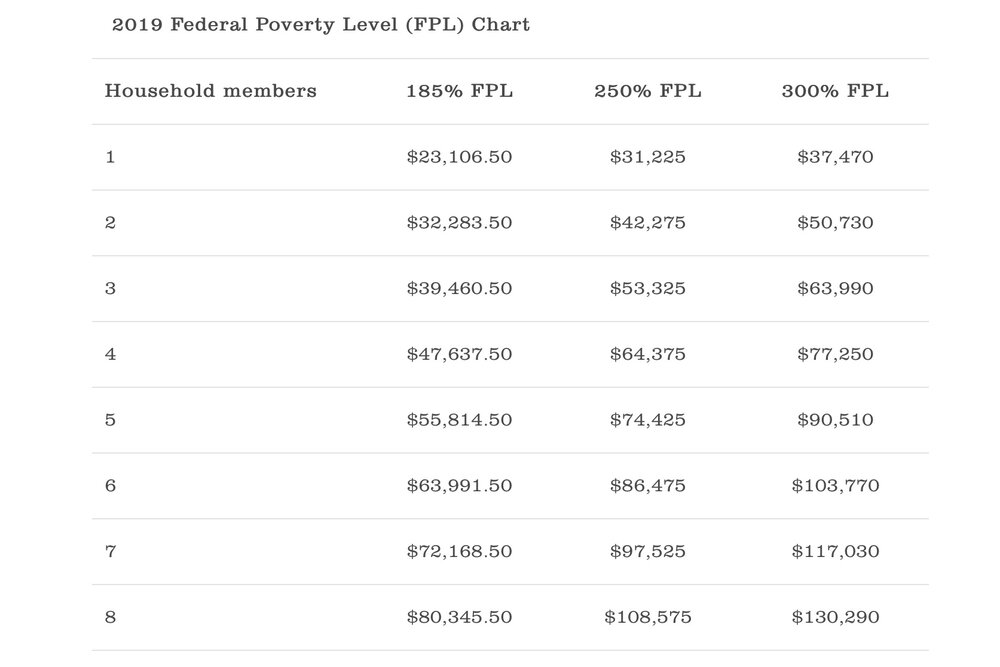
Task: Click the 300% FPL column header
Action: tap(835, 91)
